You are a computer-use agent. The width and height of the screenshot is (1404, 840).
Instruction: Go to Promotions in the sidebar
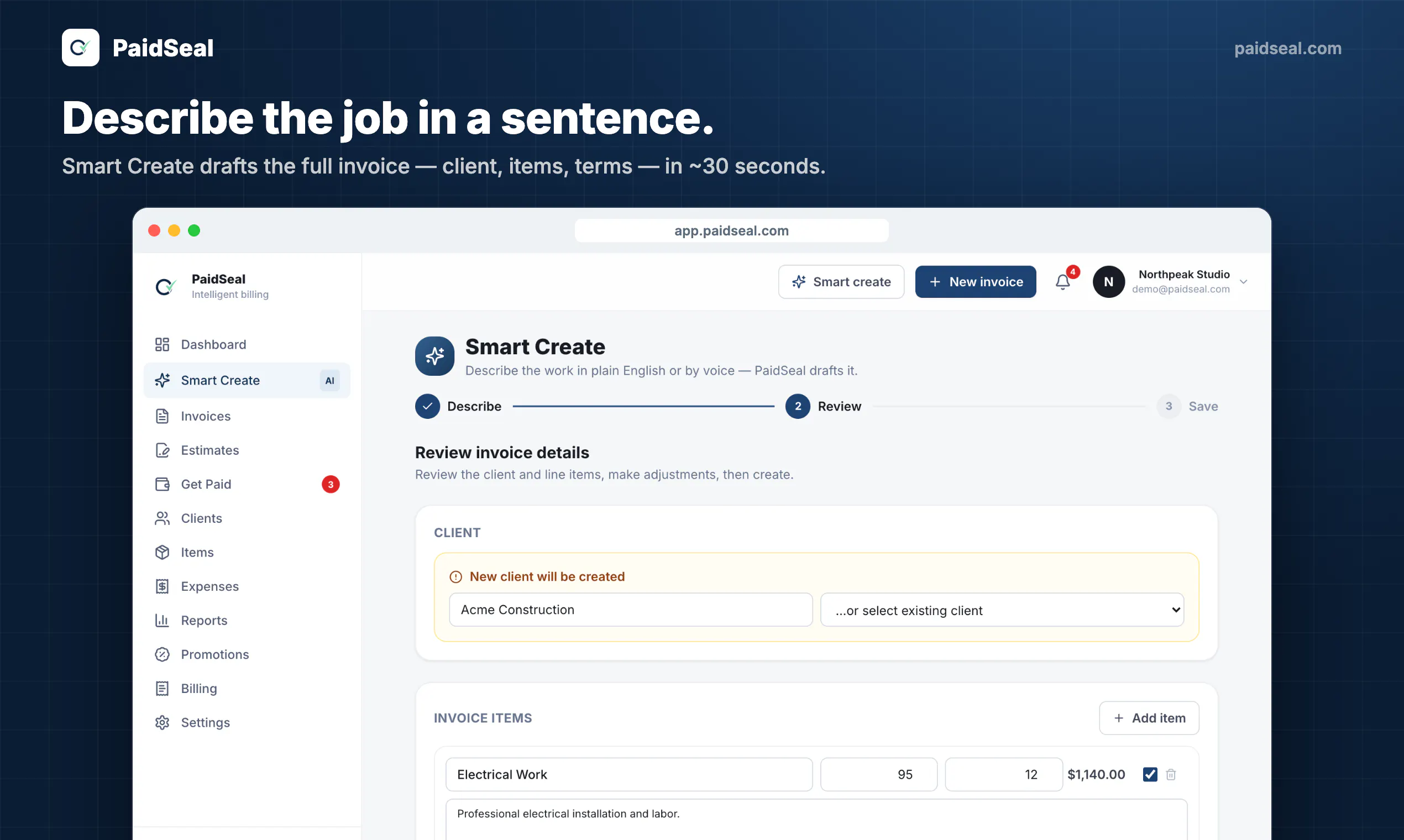click(247, 654)
